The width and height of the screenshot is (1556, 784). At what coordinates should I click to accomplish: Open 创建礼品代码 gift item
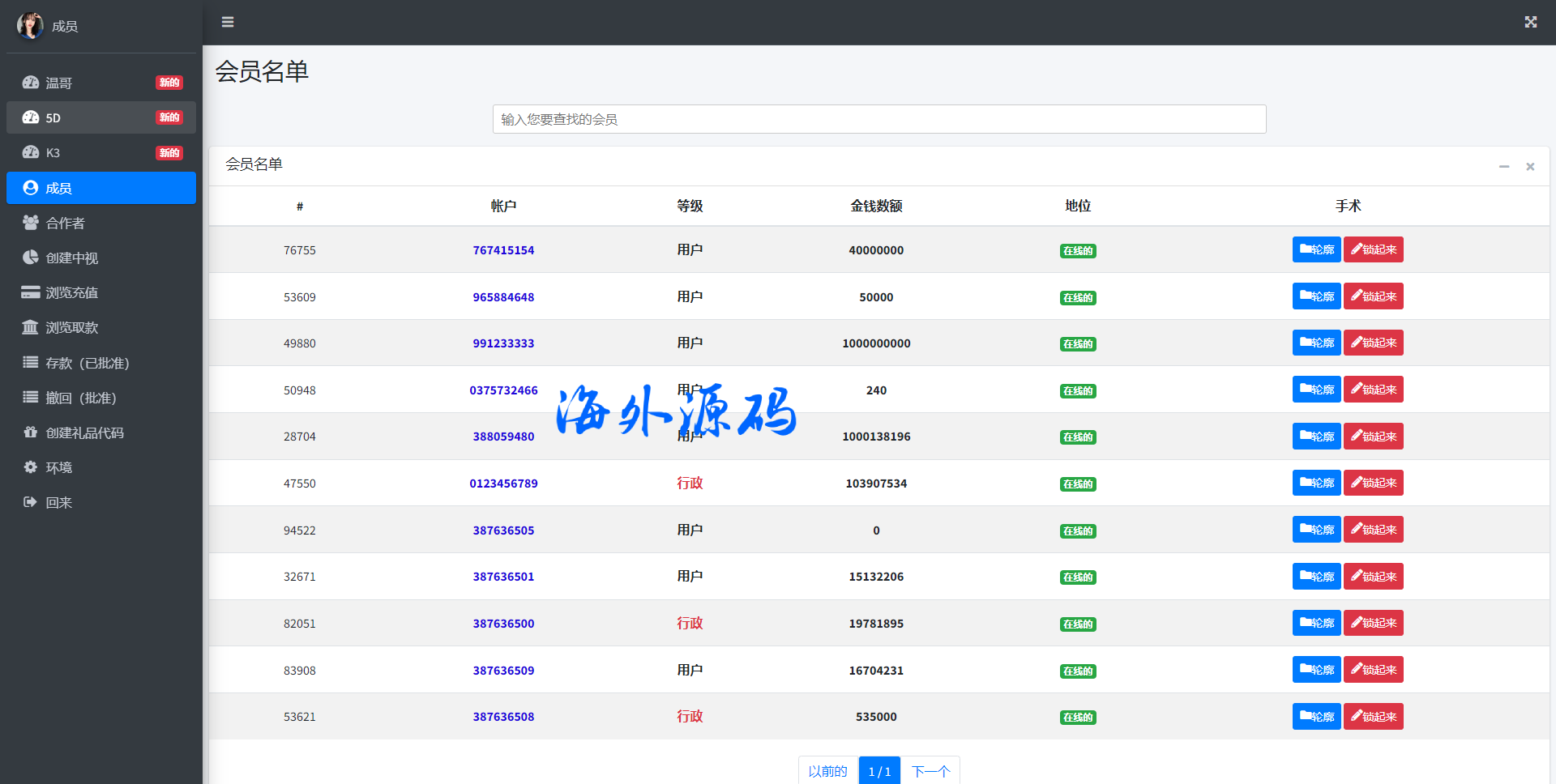(84, 432)
